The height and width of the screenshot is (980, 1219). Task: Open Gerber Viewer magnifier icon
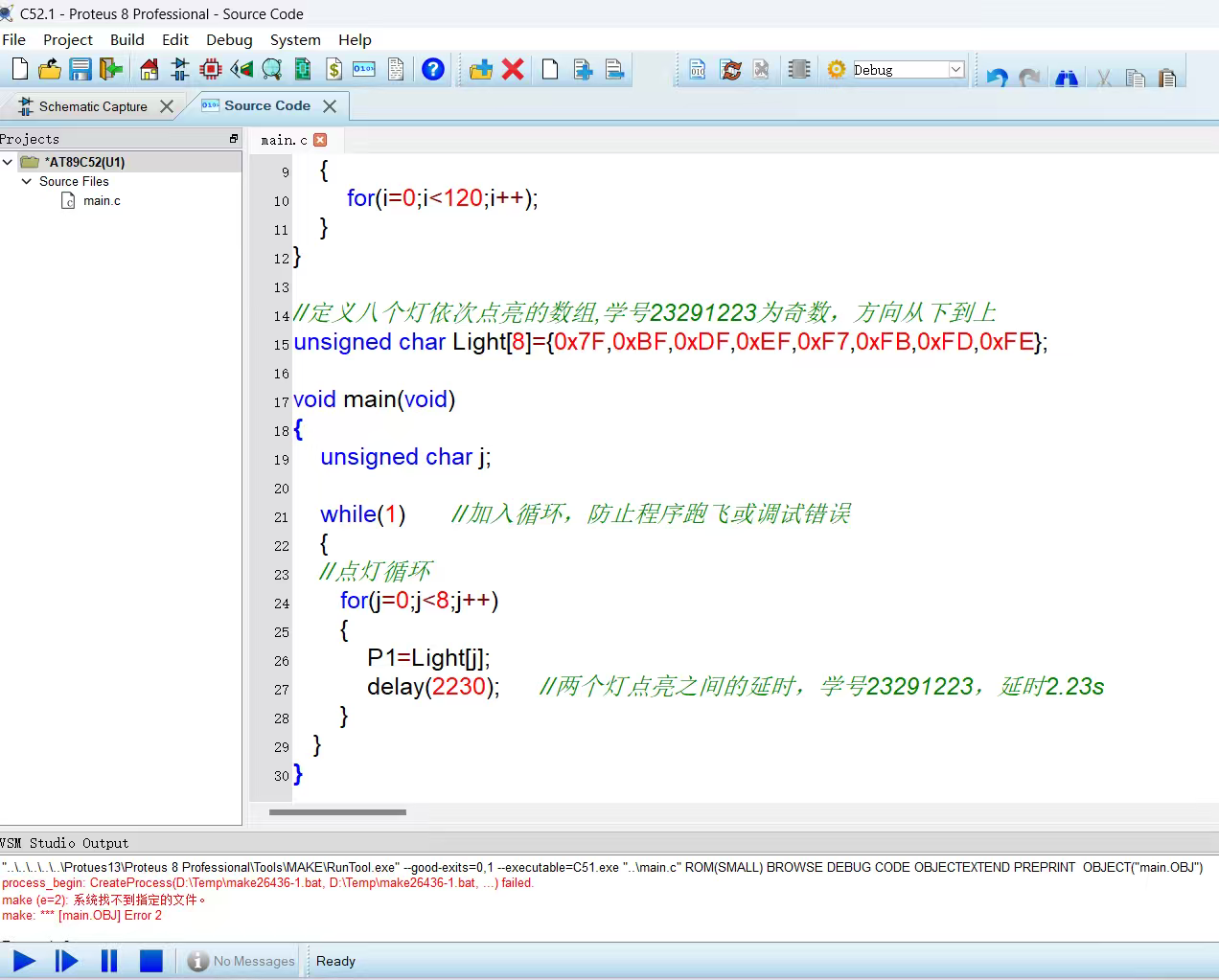[x=272, y=69]
